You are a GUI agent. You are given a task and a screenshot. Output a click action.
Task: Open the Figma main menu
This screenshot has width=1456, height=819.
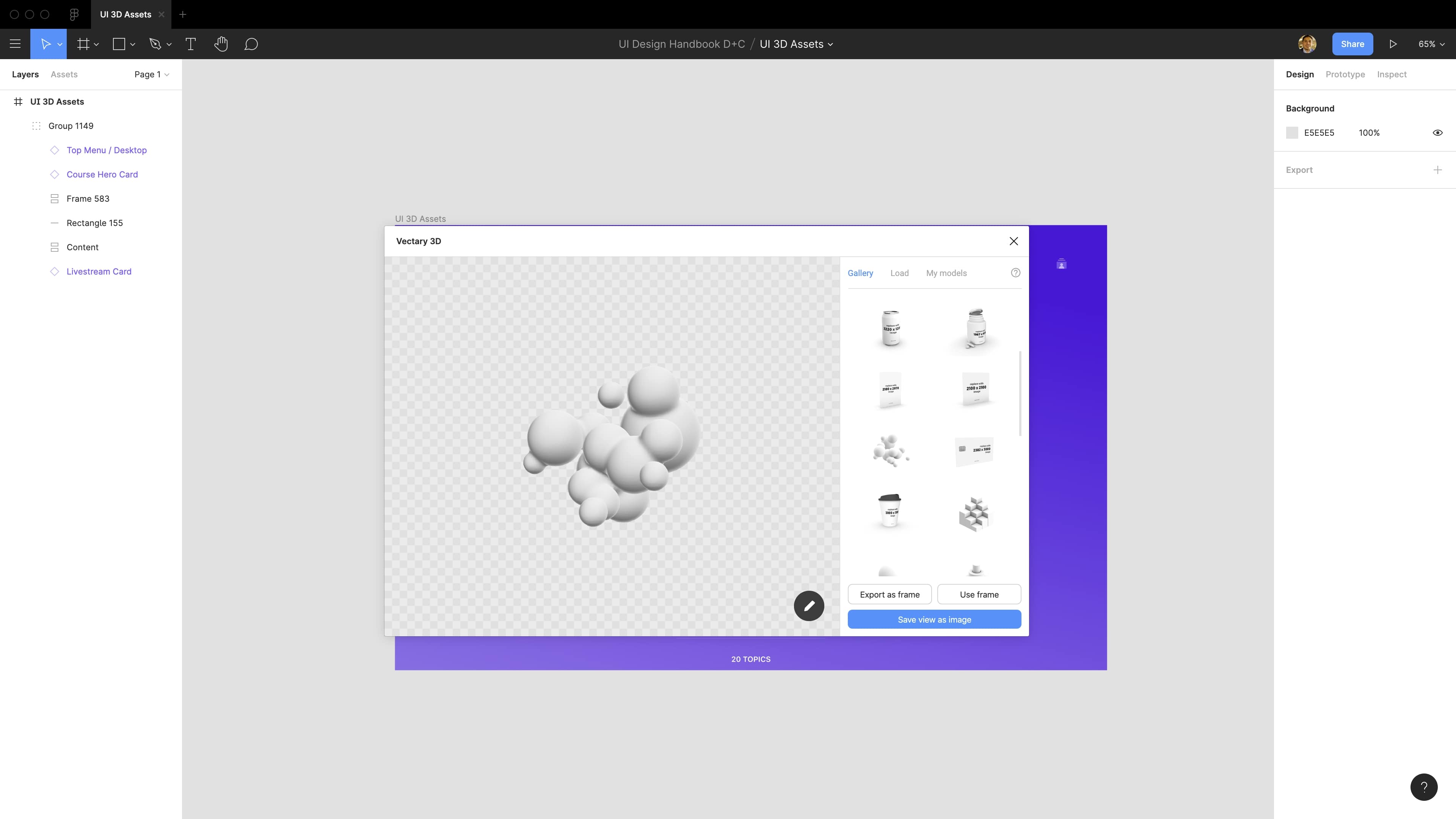point(15,44)
